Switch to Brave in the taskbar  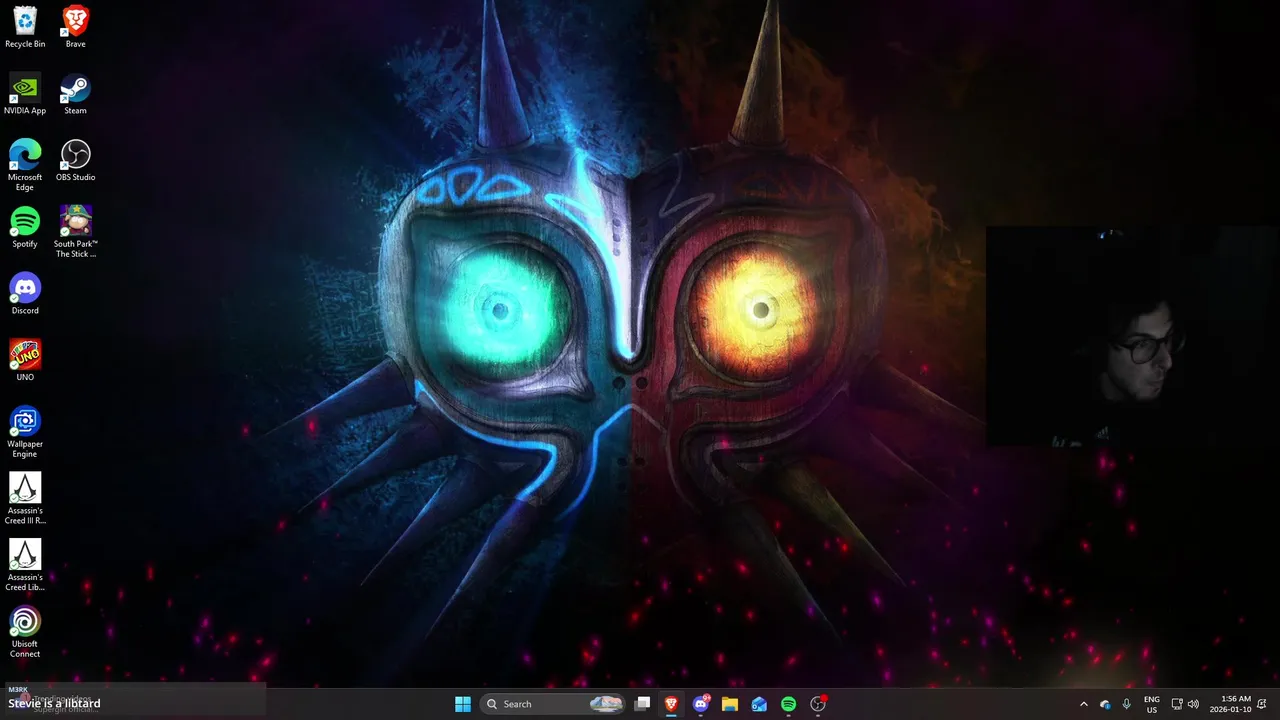point(671,704)
